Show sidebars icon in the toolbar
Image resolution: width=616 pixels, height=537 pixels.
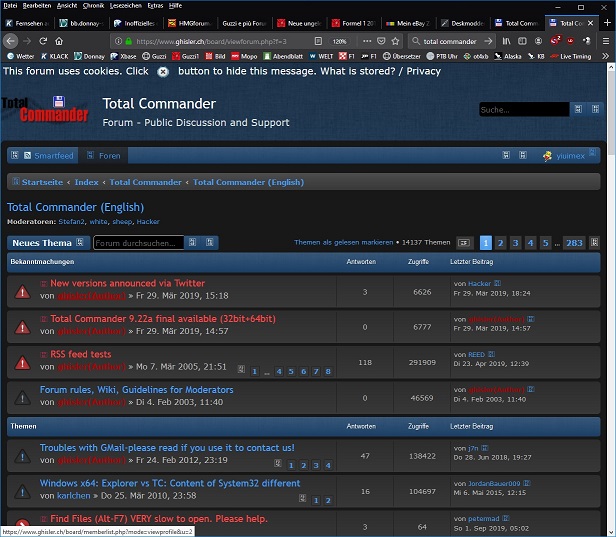pos(522,41)
